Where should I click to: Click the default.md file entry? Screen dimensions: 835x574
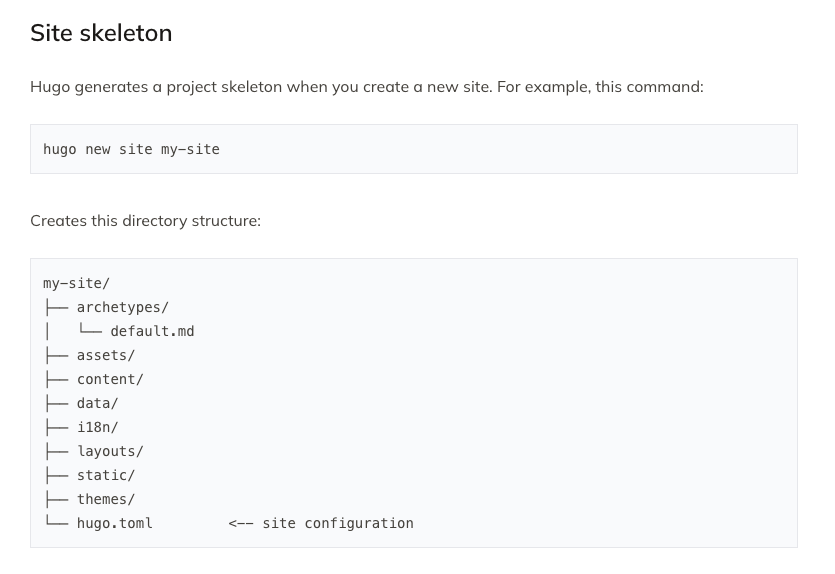tap(152, 331)
